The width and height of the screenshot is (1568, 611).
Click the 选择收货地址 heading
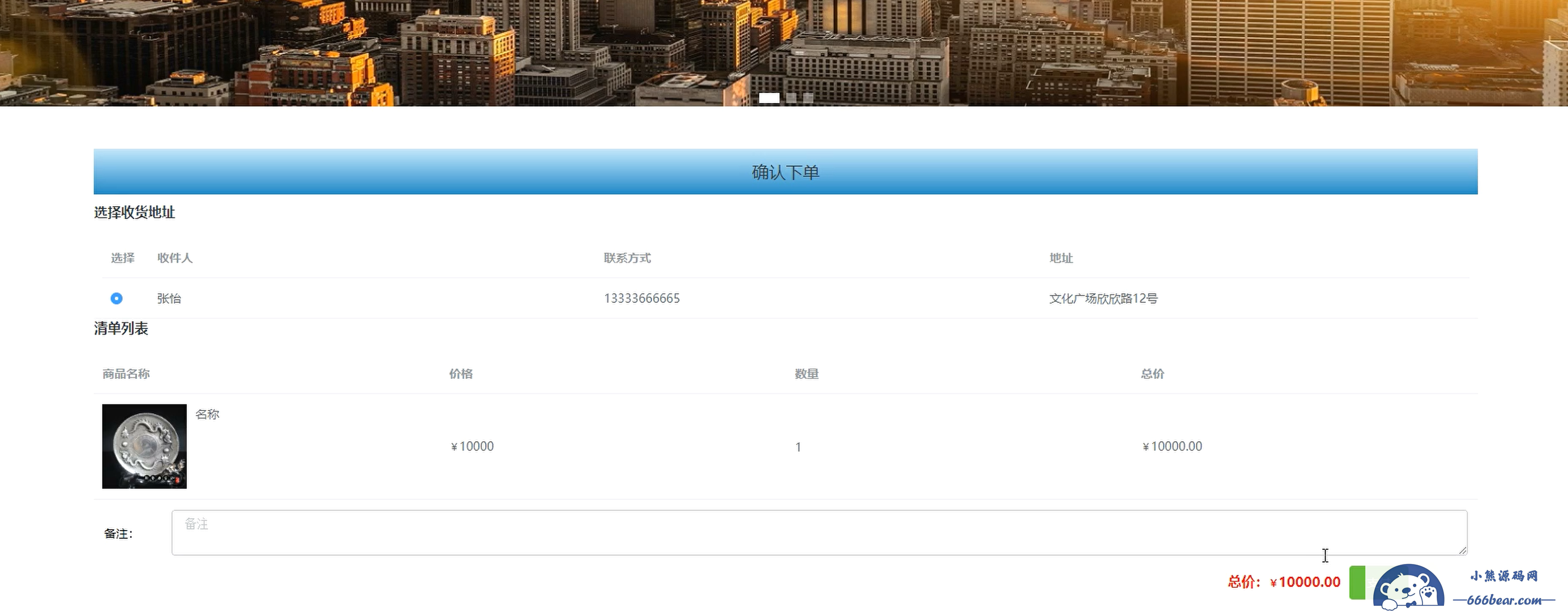135,212
